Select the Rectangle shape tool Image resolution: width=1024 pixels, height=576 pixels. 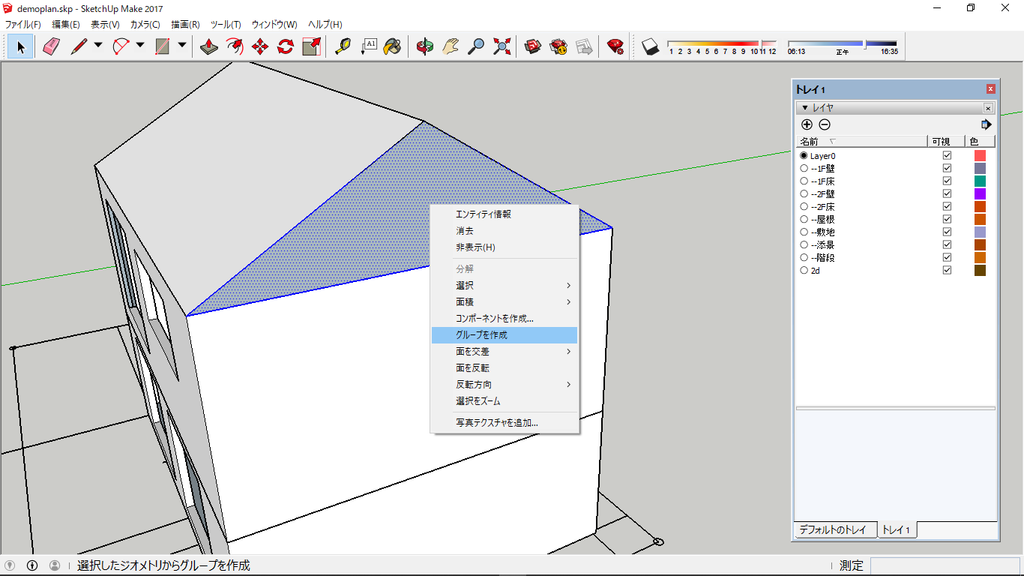(x=163, y=46)
